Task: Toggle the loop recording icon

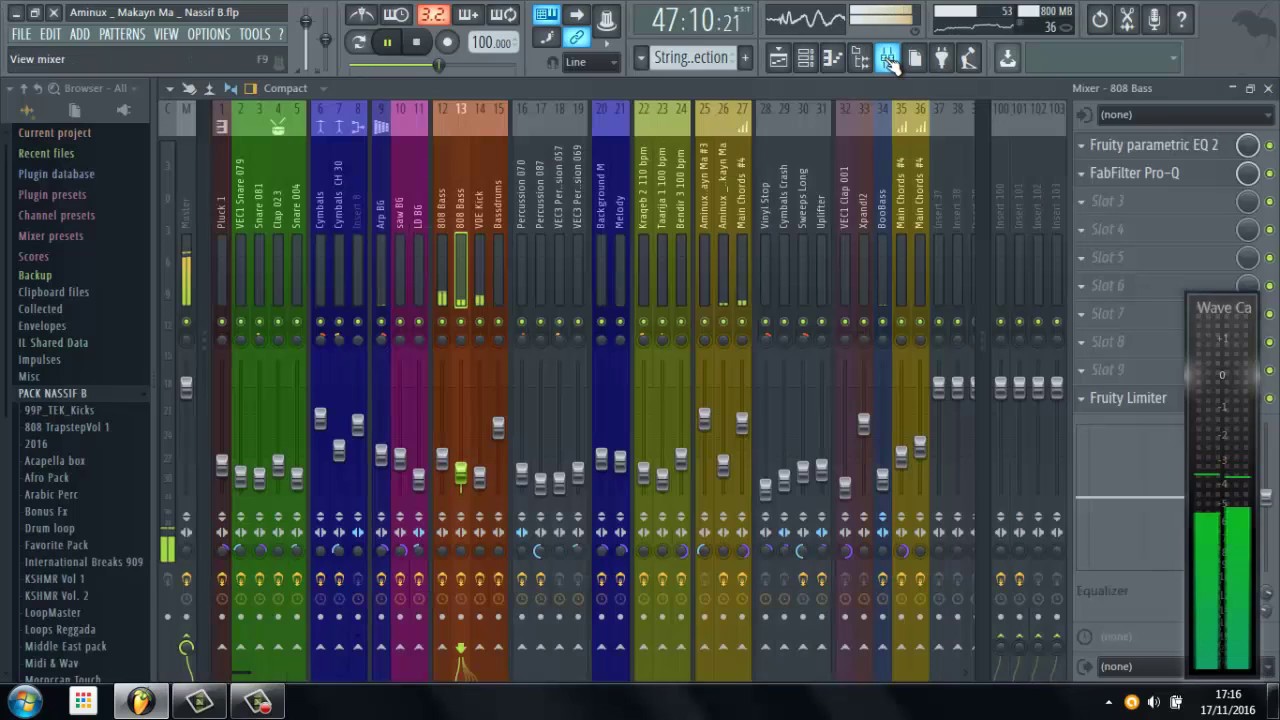Action: click(504, 15)
